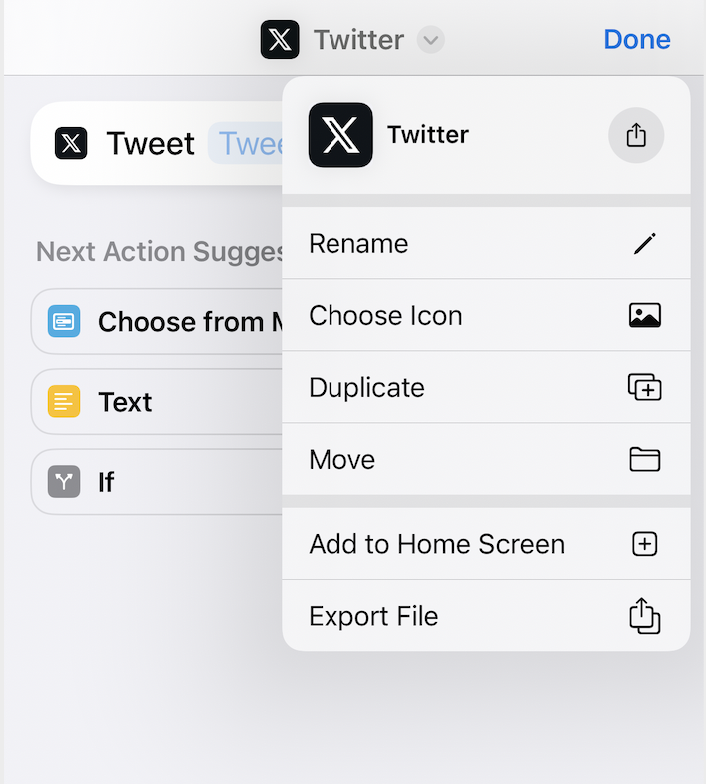Image resolution: width=706 pixels, height=784 pixels.
Task: Click the folder icon next to Move
Action: point(645,459)
